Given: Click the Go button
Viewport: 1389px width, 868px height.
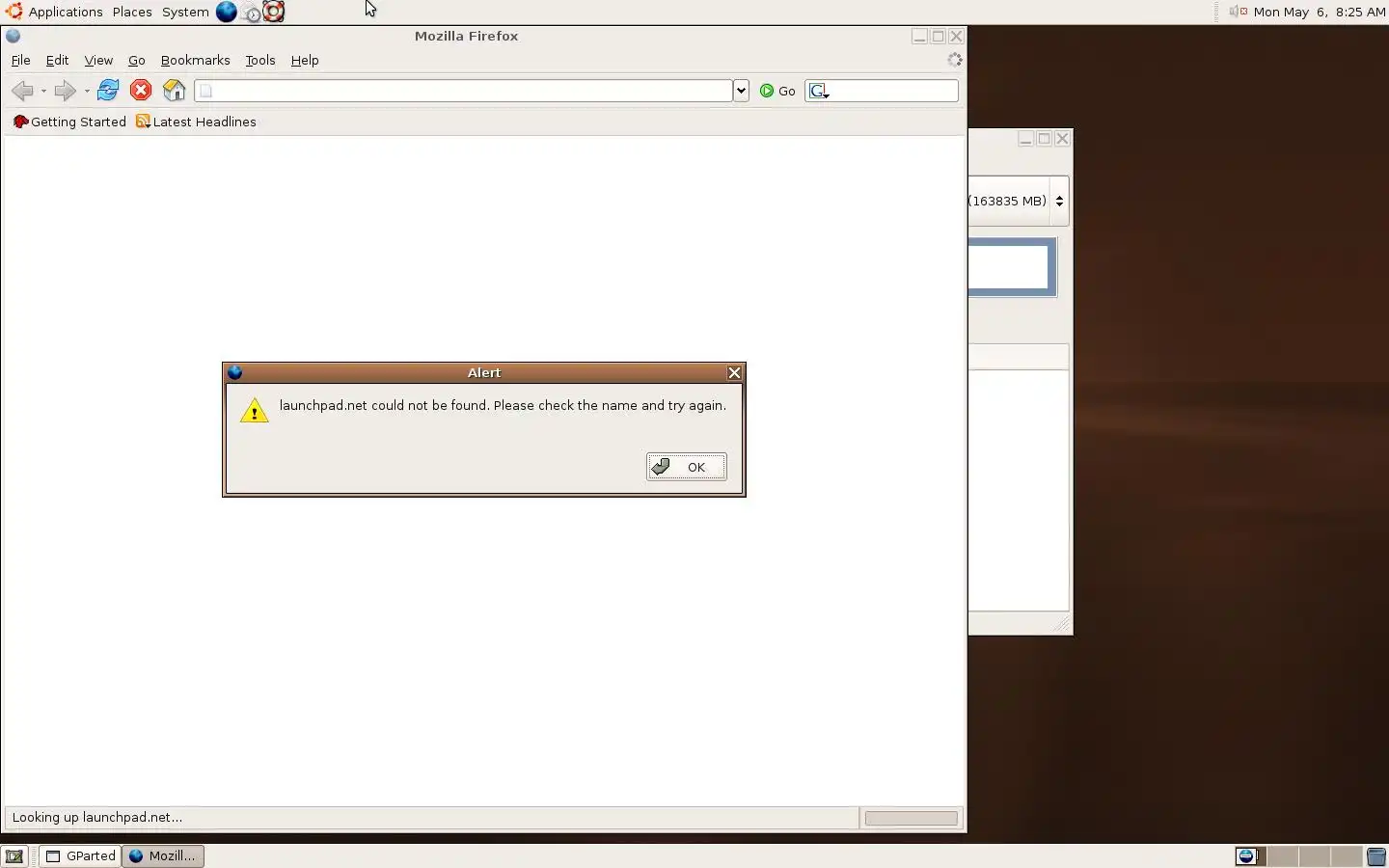Looking at the screenshot, I should [x=777, y=91].
